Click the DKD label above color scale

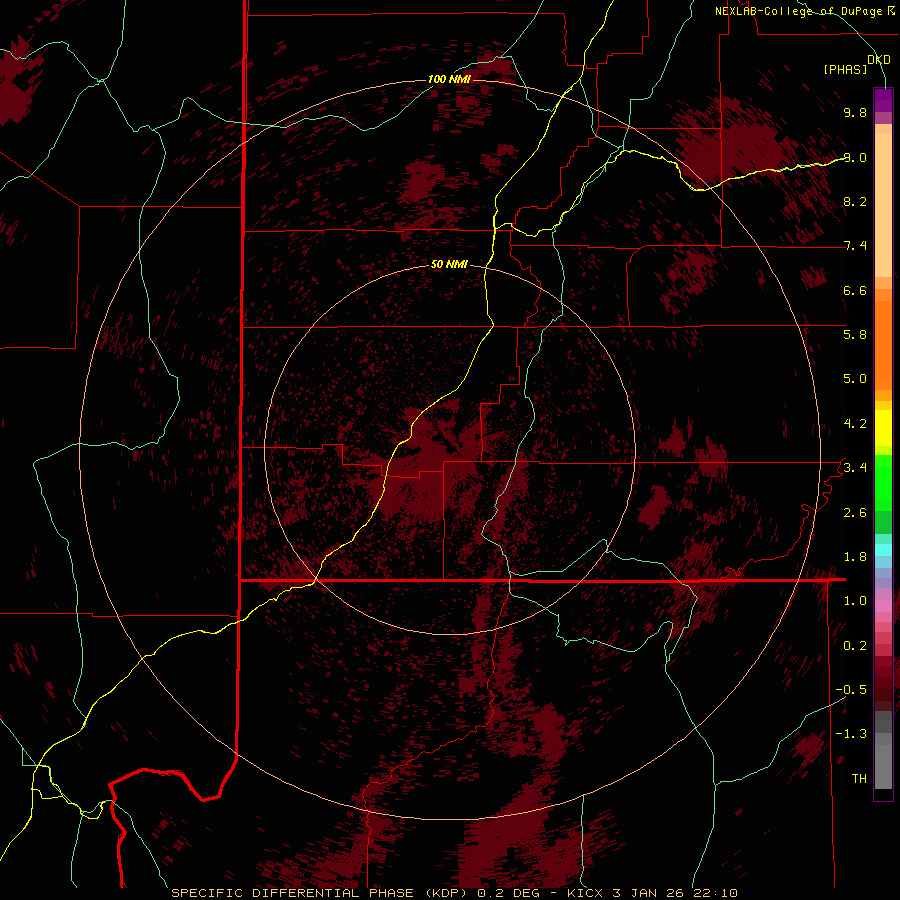pos(879,59)
